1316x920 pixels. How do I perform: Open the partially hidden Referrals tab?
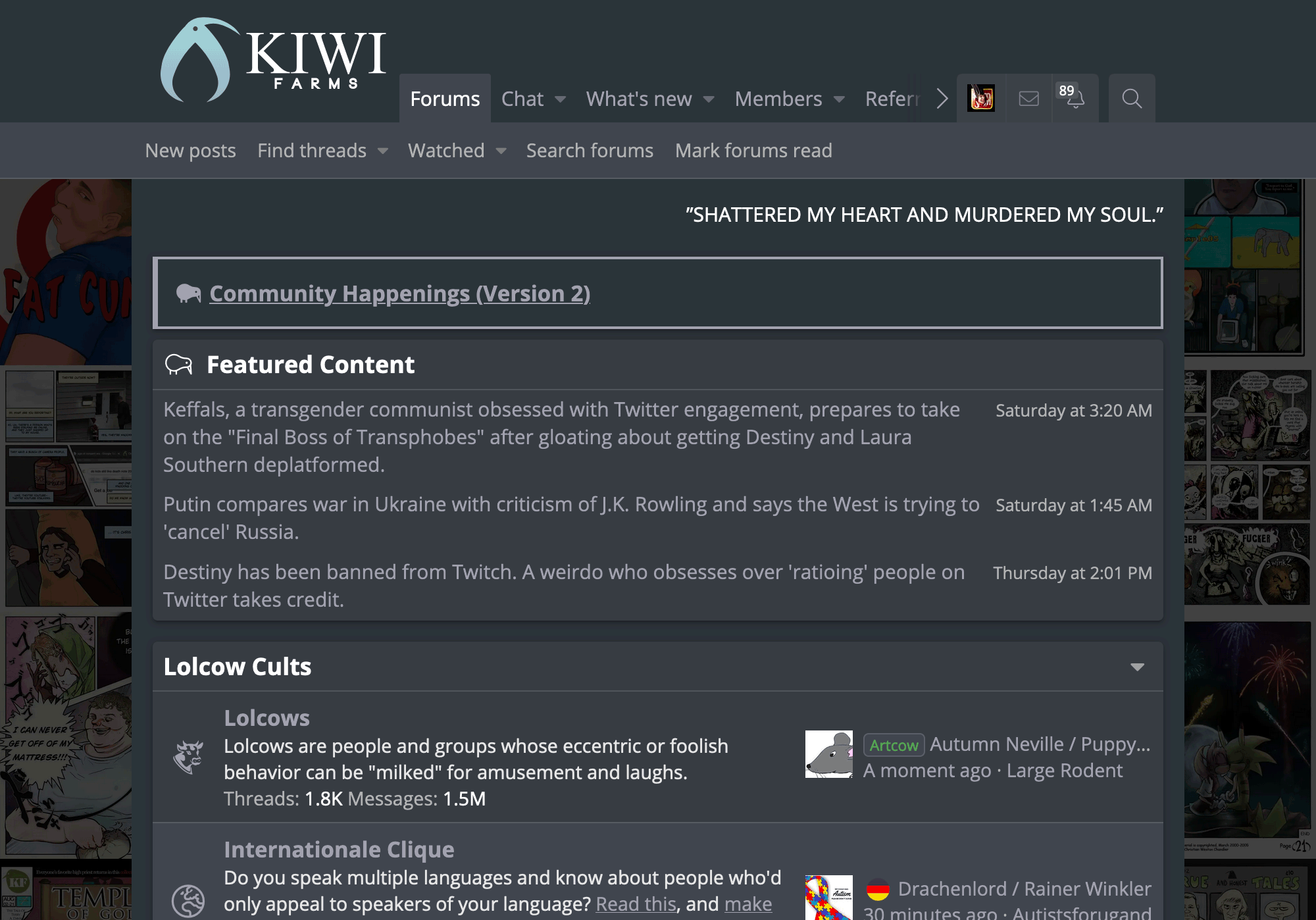pos(892,99)
